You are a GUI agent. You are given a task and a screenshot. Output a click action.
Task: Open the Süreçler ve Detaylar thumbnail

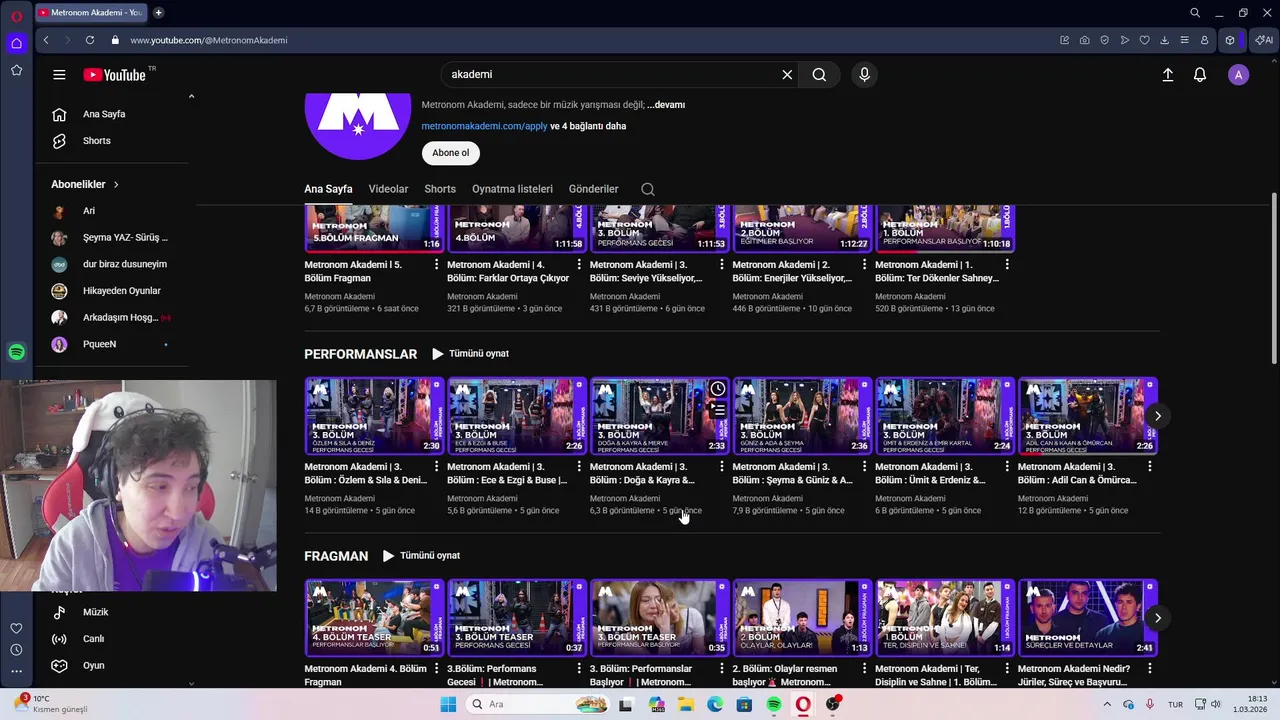[x=1088, y=618]
